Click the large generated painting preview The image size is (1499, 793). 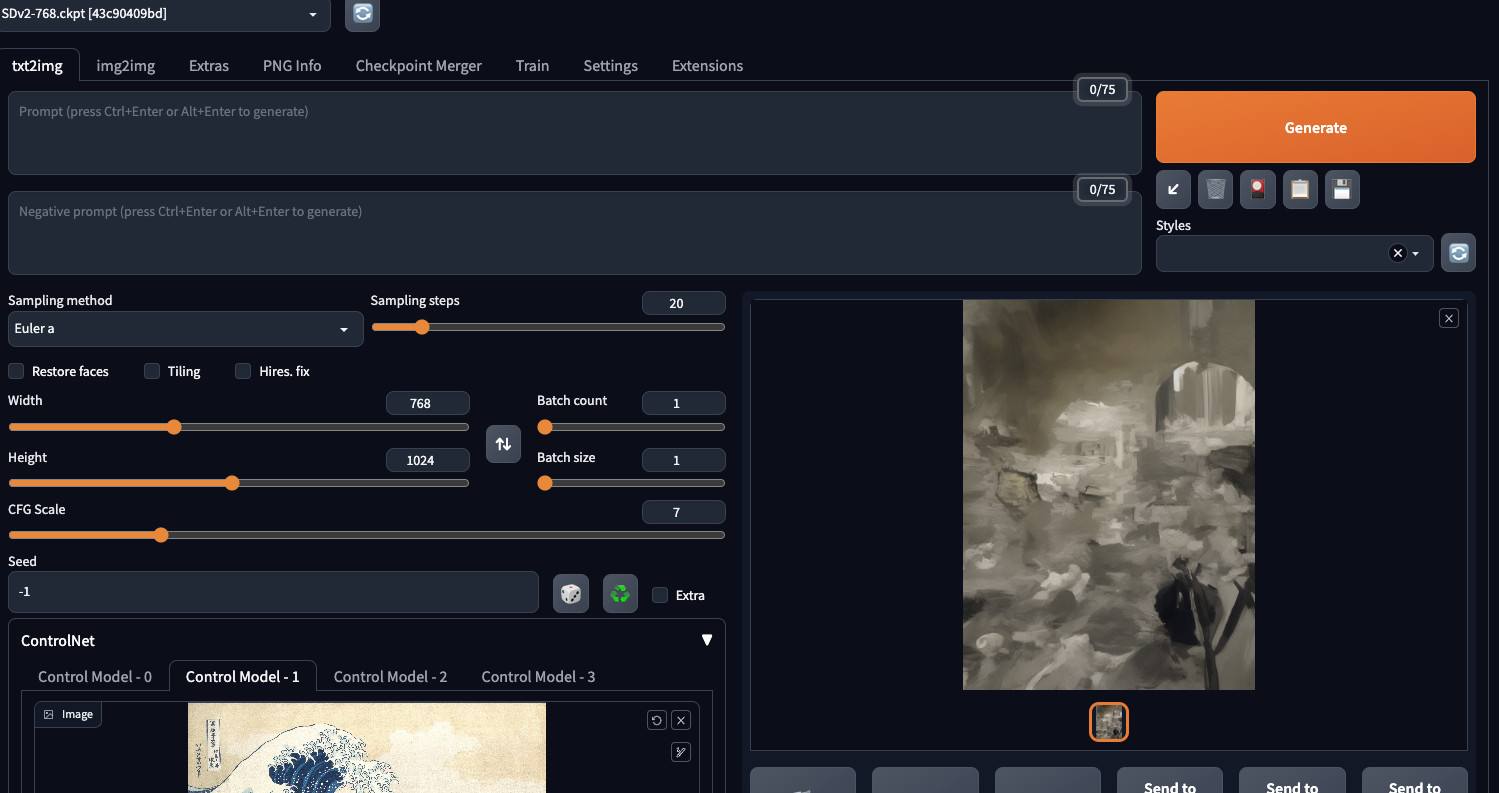coord(1109,495)
